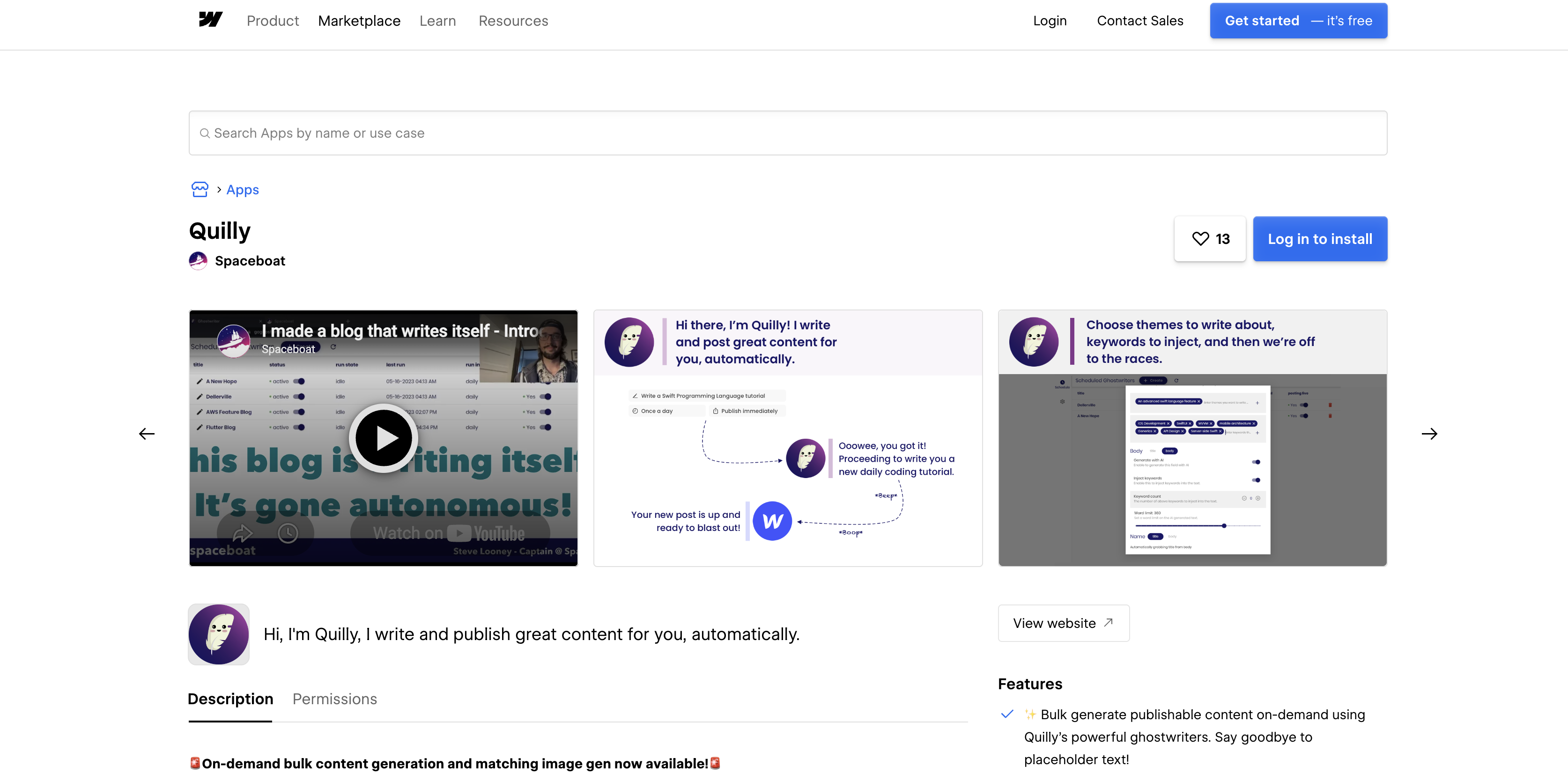
Task: Click Contact Sales link
Action: [1139, 21]
